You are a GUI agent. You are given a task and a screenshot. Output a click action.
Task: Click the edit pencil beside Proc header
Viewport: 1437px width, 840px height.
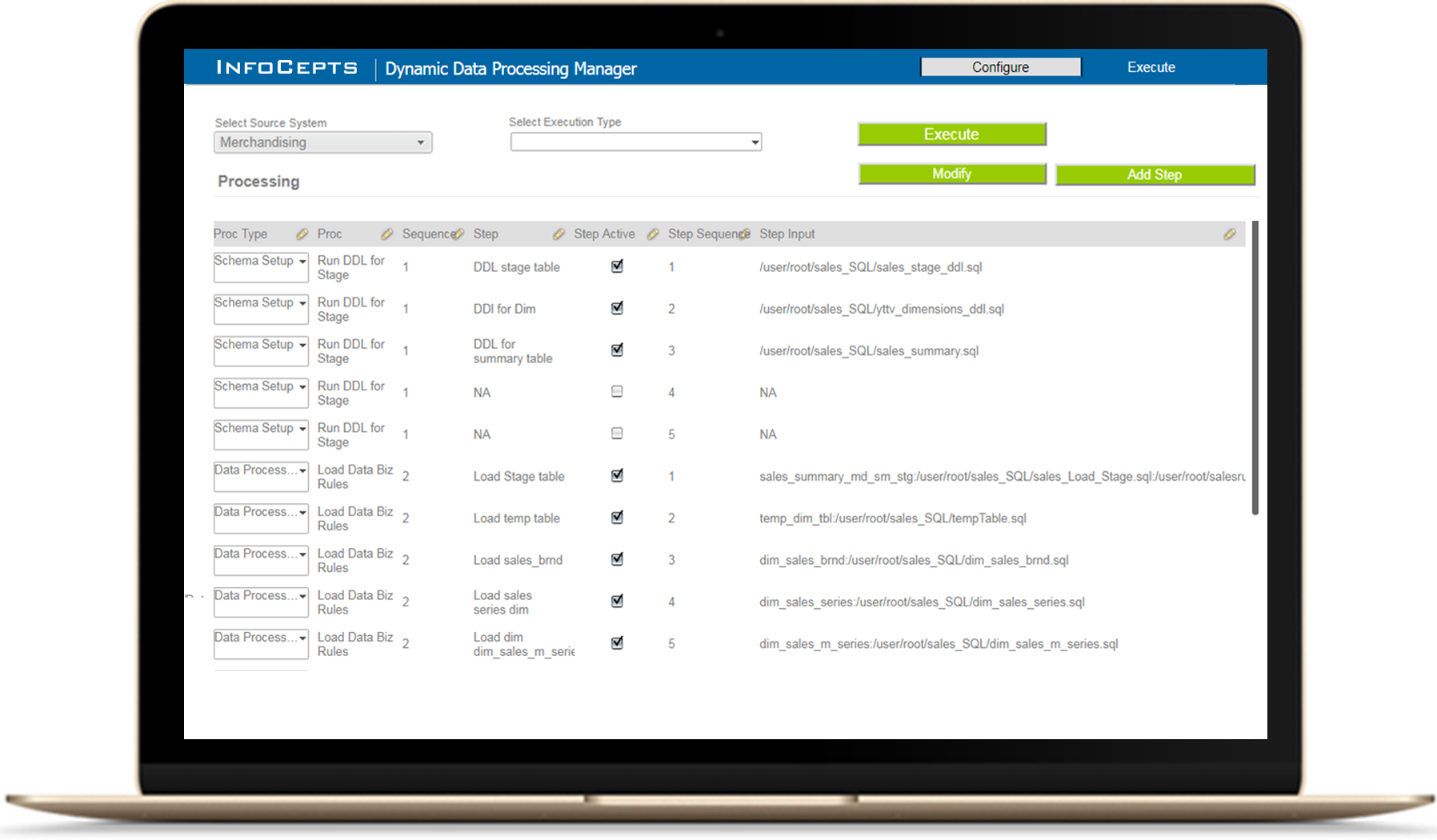(387, 234)
